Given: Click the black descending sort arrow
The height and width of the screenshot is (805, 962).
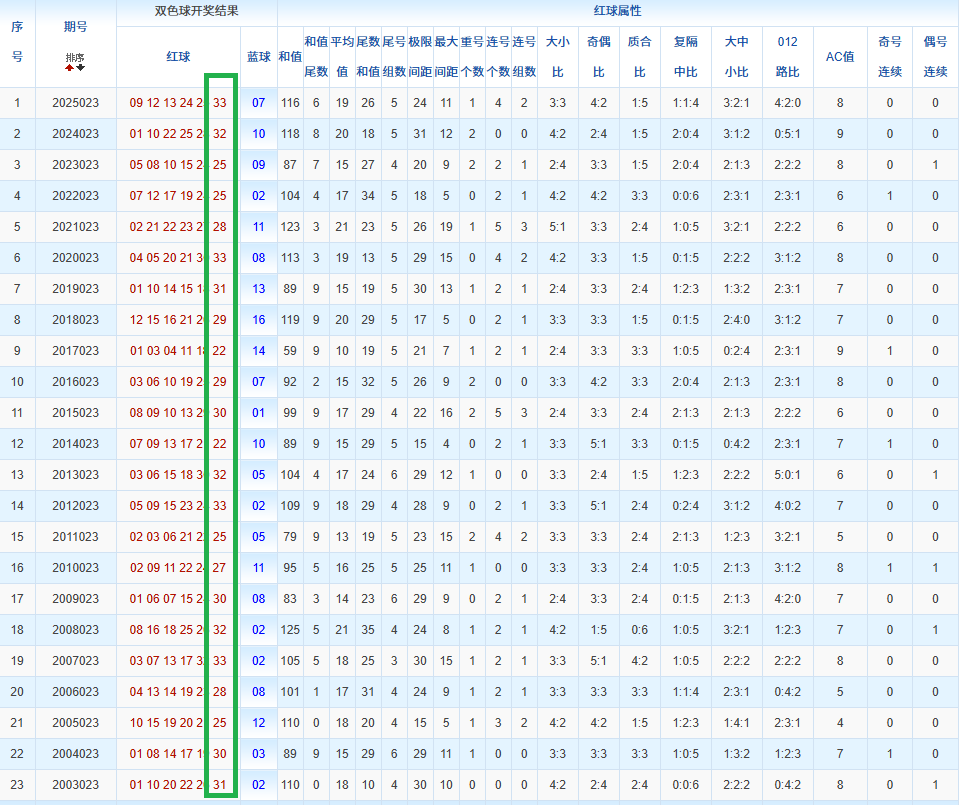Looking at the screenshot, I should tap(80, 69).
